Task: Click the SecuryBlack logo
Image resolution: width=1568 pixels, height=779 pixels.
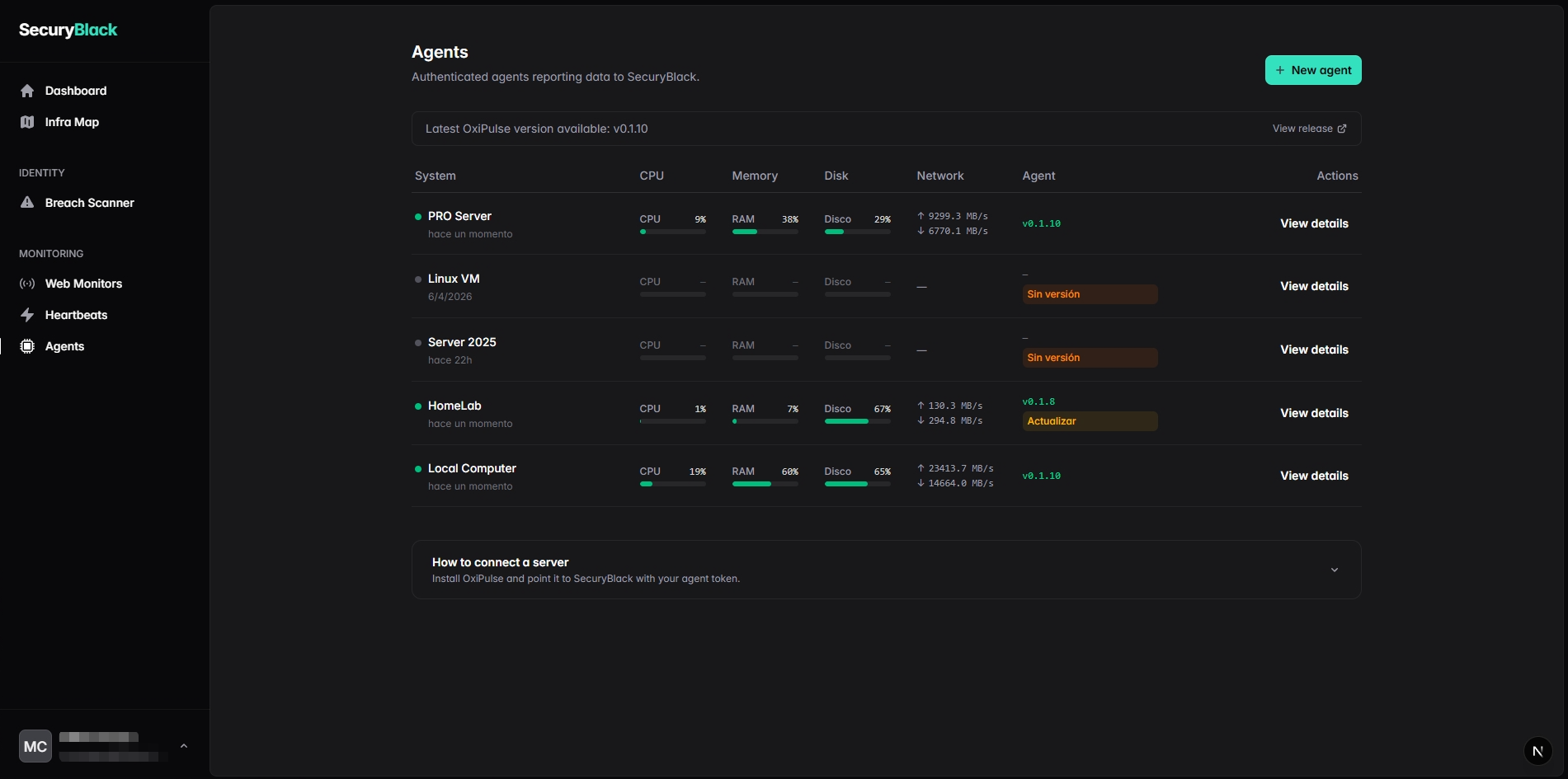Action: pyautogui.click(x=68, y=31)
